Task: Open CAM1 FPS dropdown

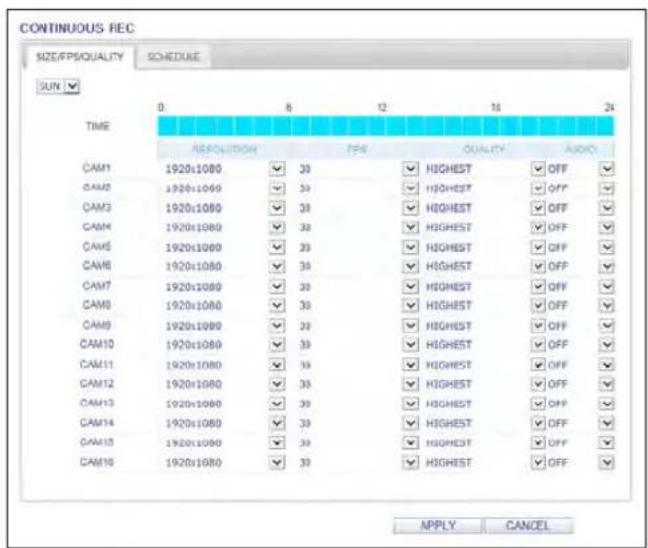Action: pyautogui.click(x=410, y=169)
